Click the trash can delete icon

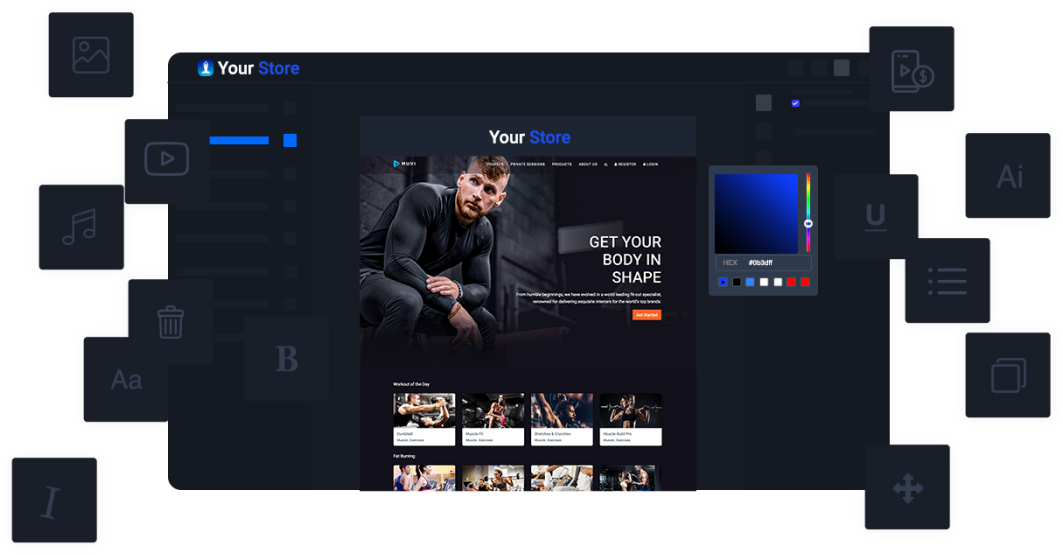170,322
